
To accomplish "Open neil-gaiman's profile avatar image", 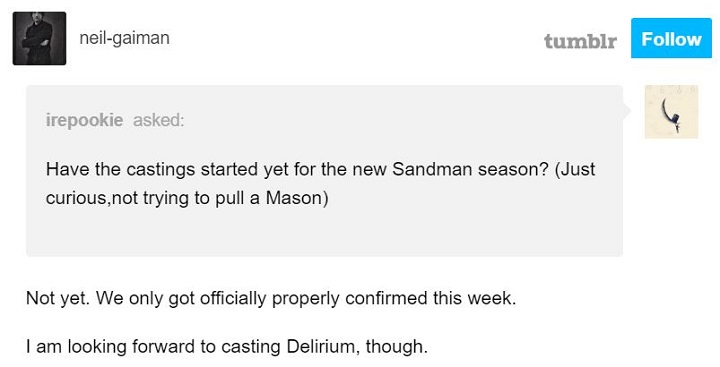I will point(39,38).
